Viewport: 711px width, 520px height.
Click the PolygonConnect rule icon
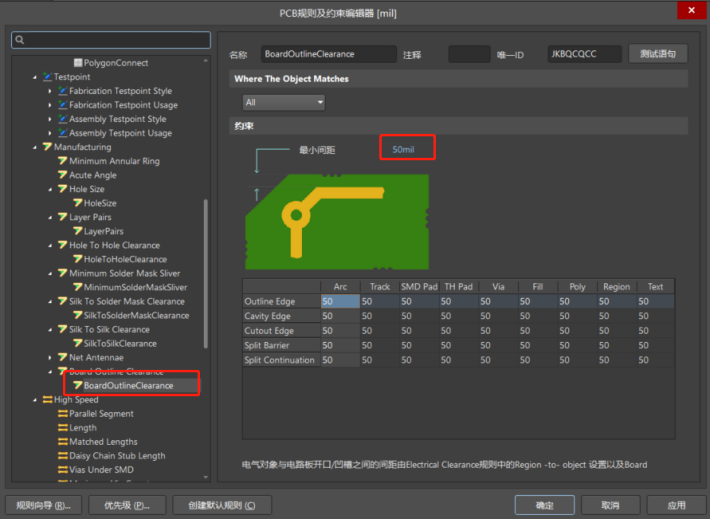tap(77, 63)
